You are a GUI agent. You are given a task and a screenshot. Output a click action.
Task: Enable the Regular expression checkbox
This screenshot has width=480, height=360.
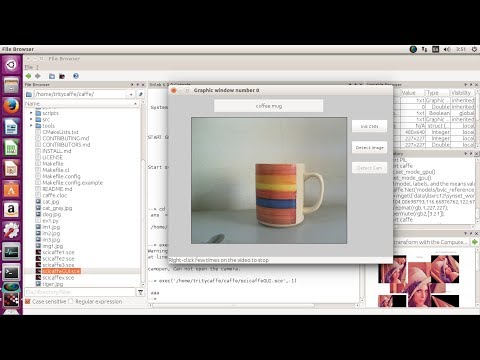(71, 301)
